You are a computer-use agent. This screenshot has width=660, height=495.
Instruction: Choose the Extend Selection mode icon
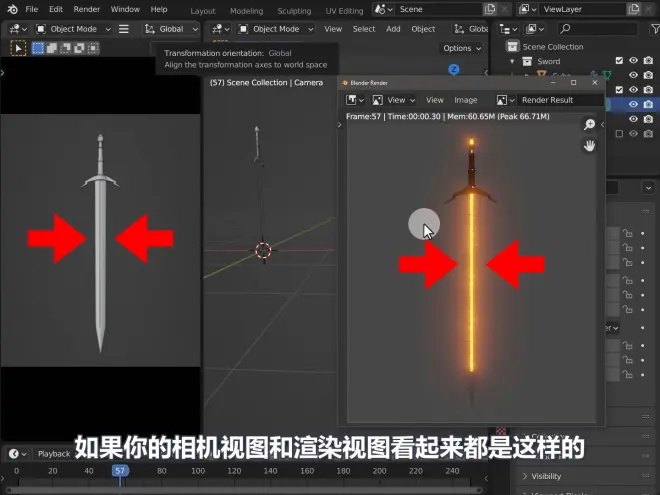pyautogui.click(x=52, y=48)
